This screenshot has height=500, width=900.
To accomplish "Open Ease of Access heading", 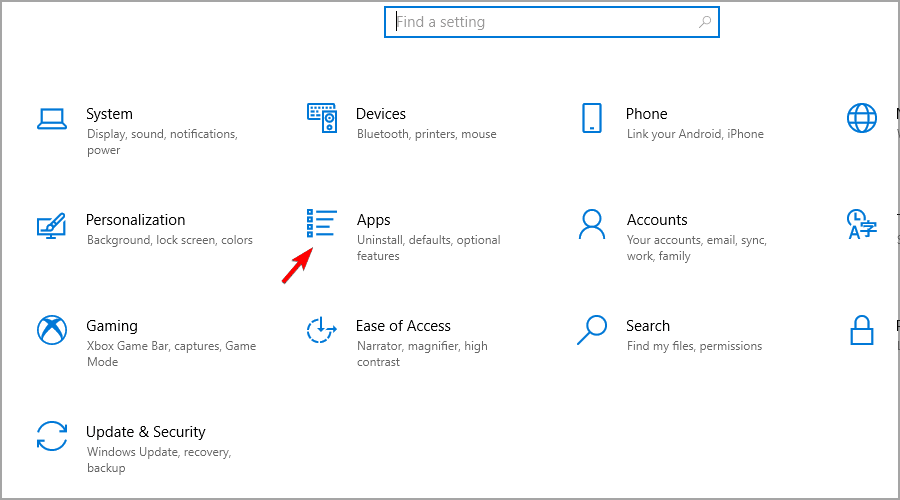I will click(x=403, y=326).
